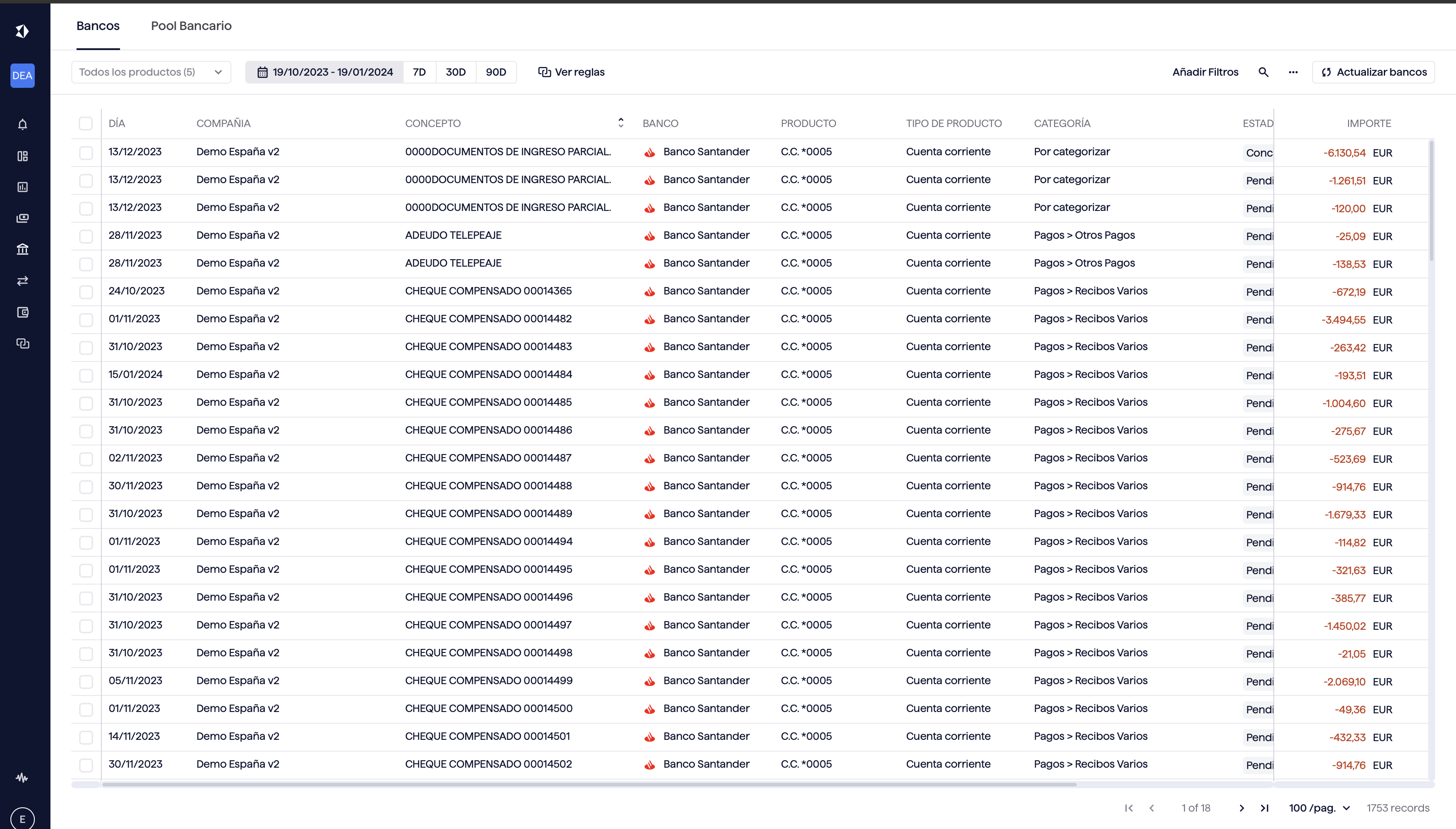Click the CATEGORÍA column header
The width and height of the screenshot is (1456, 829).
1062,124
